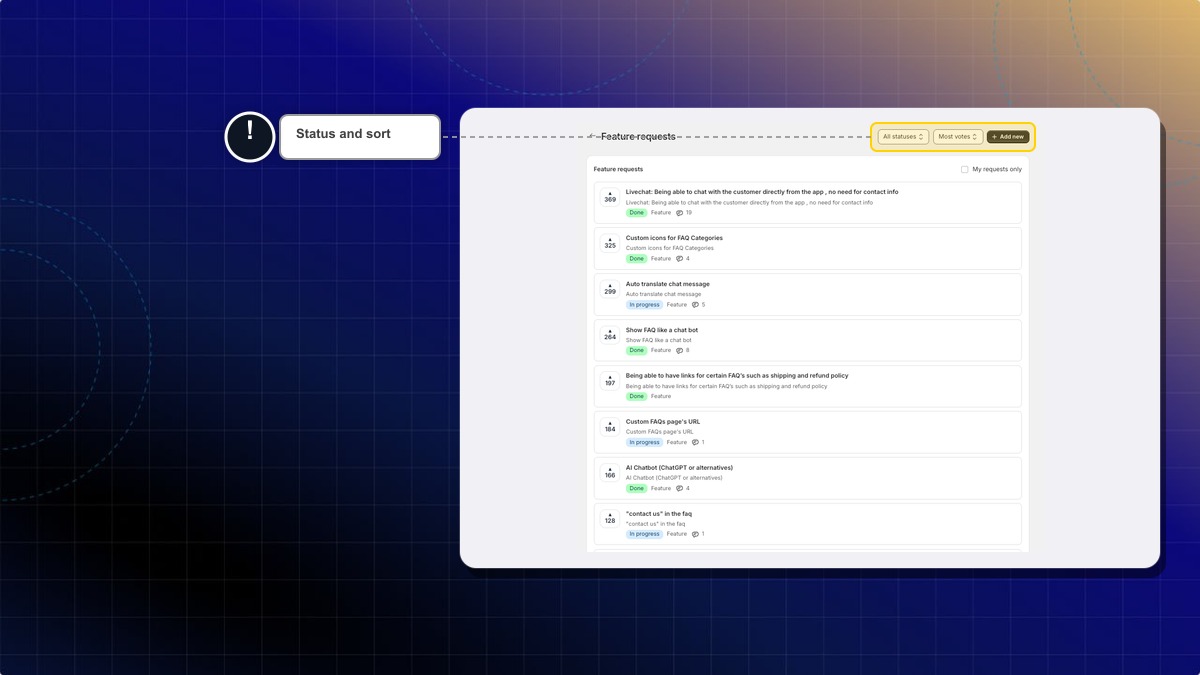1200x675 pixels.
Task: Click In progress badge on Auto translate request
Action: pos(644,305)
